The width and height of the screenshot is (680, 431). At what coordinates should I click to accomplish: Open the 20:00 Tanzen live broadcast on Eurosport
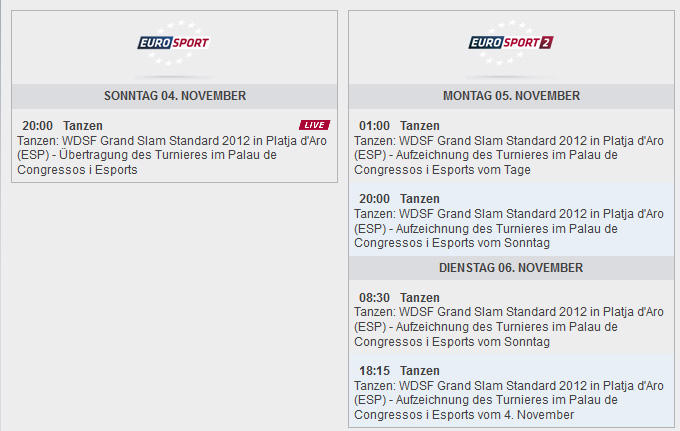[175, 146]
